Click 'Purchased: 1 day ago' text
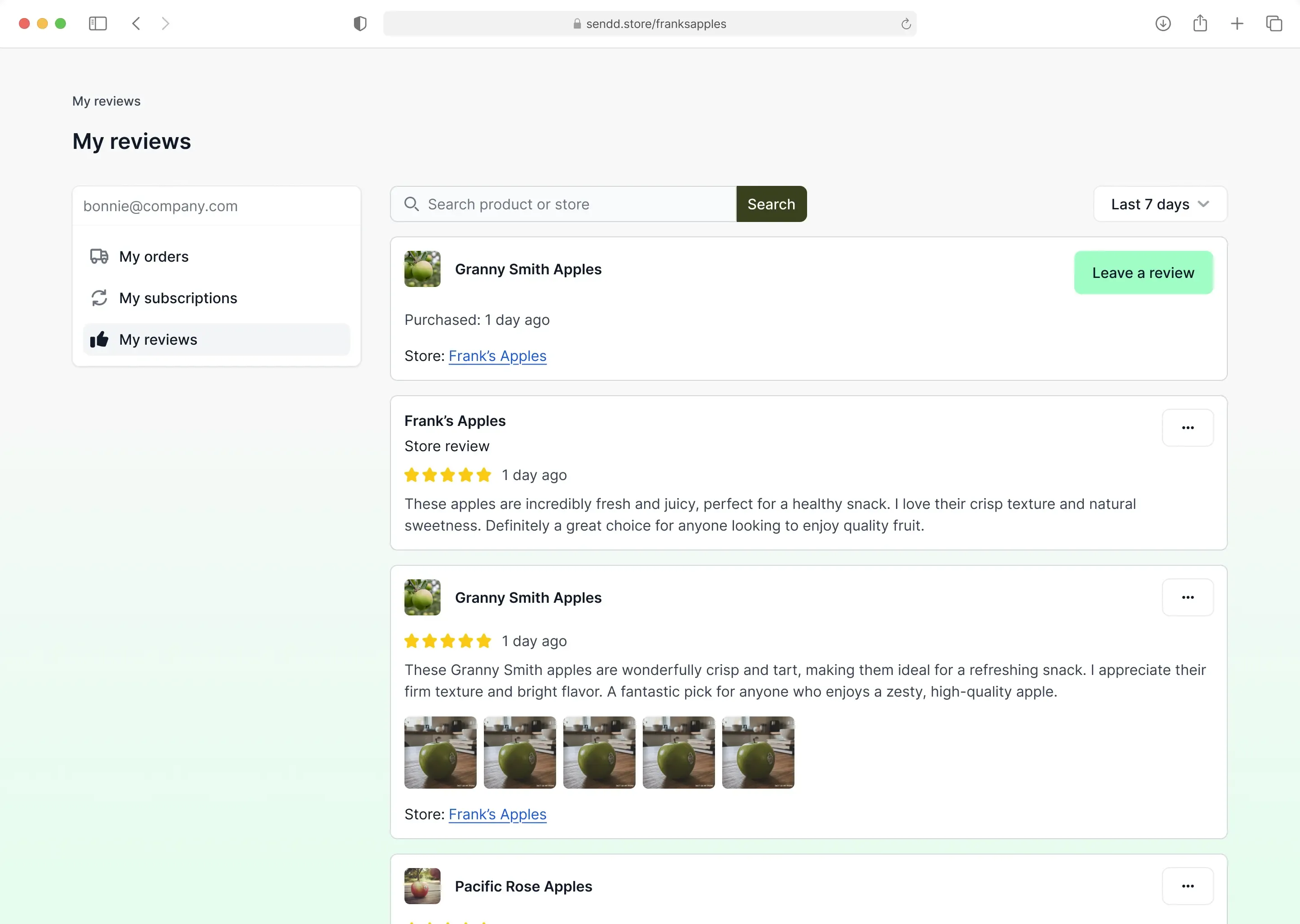This screenshot has width=1300, height=924. click(477, 320)
